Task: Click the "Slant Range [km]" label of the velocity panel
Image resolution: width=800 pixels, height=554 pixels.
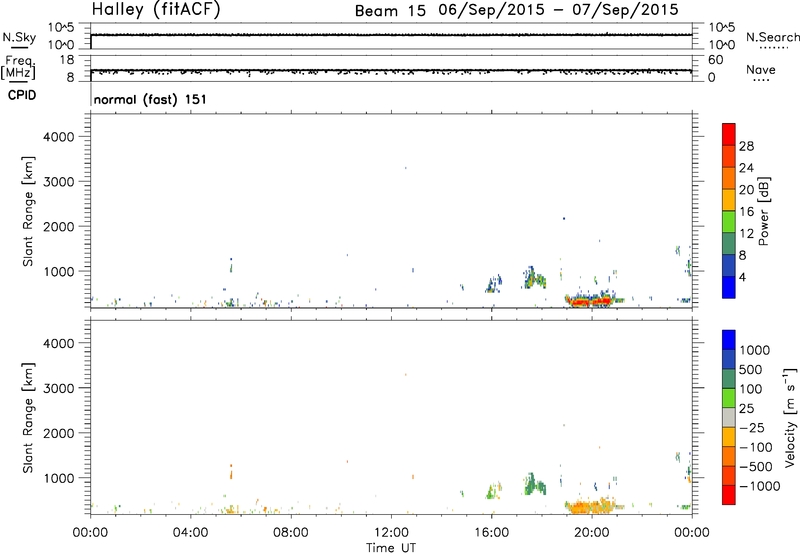Action: pyautogui.click(x=28, y=418)
